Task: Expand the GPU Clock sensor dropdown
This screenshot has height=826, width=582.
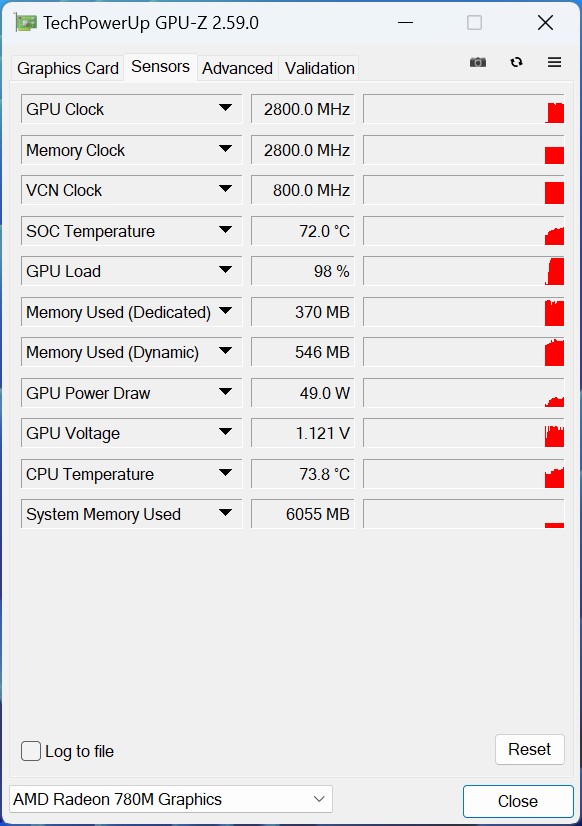Action: coord(225,108)
